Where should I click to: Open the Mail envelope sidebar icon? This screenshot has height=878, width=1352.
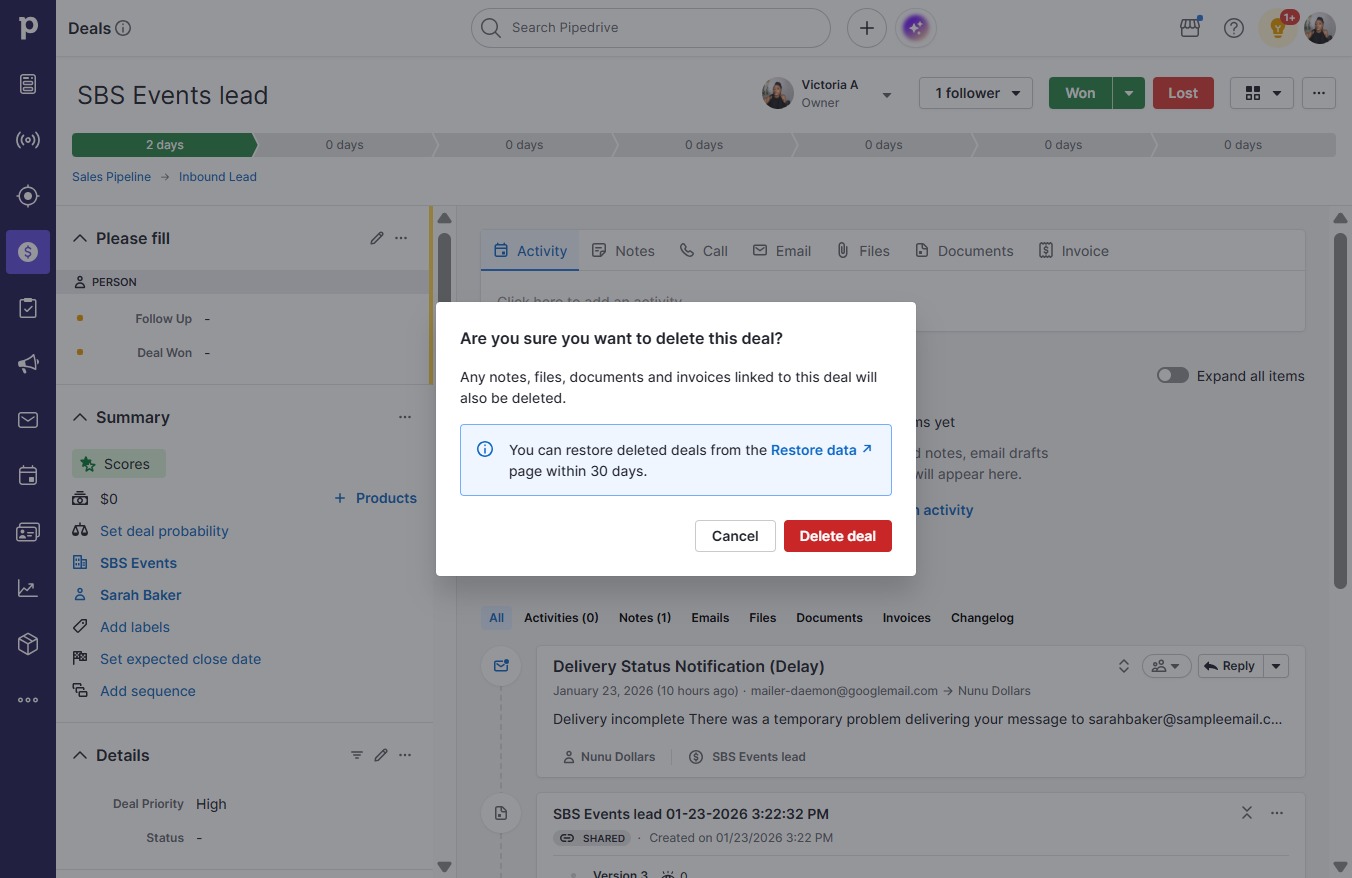pyautogui.click(x=28, y=420)
